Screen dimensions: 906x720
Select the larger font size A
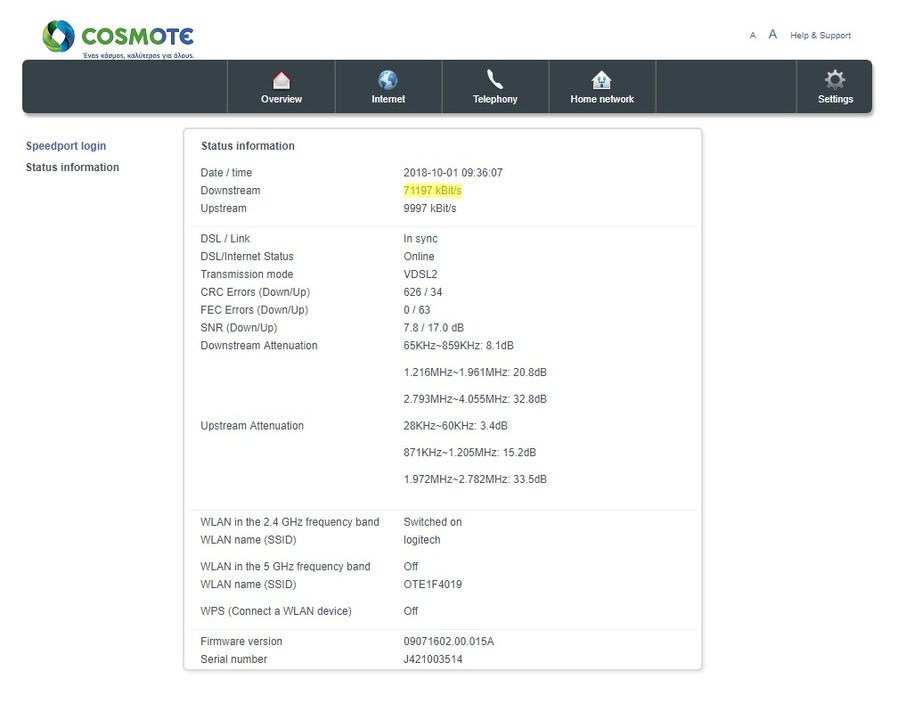click(x=773, y=35)
